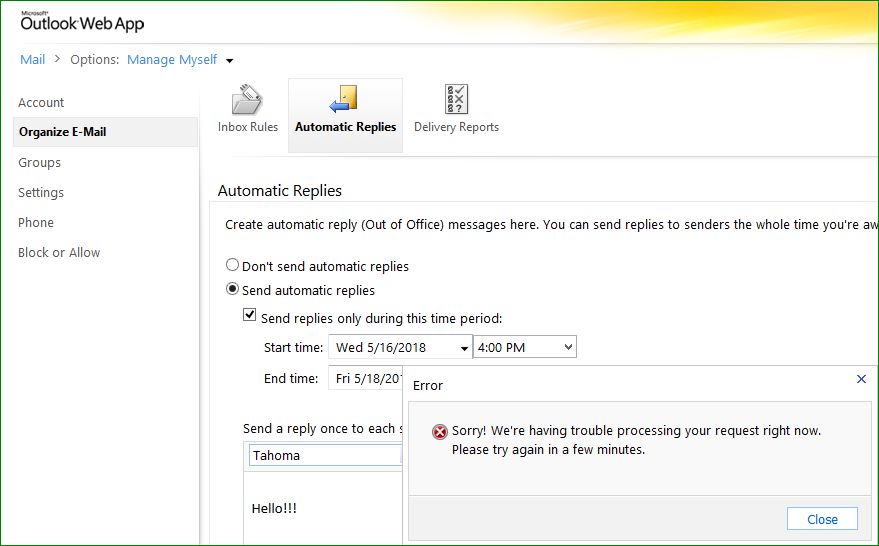Open the Tahoma font selector

click(326, 455)
